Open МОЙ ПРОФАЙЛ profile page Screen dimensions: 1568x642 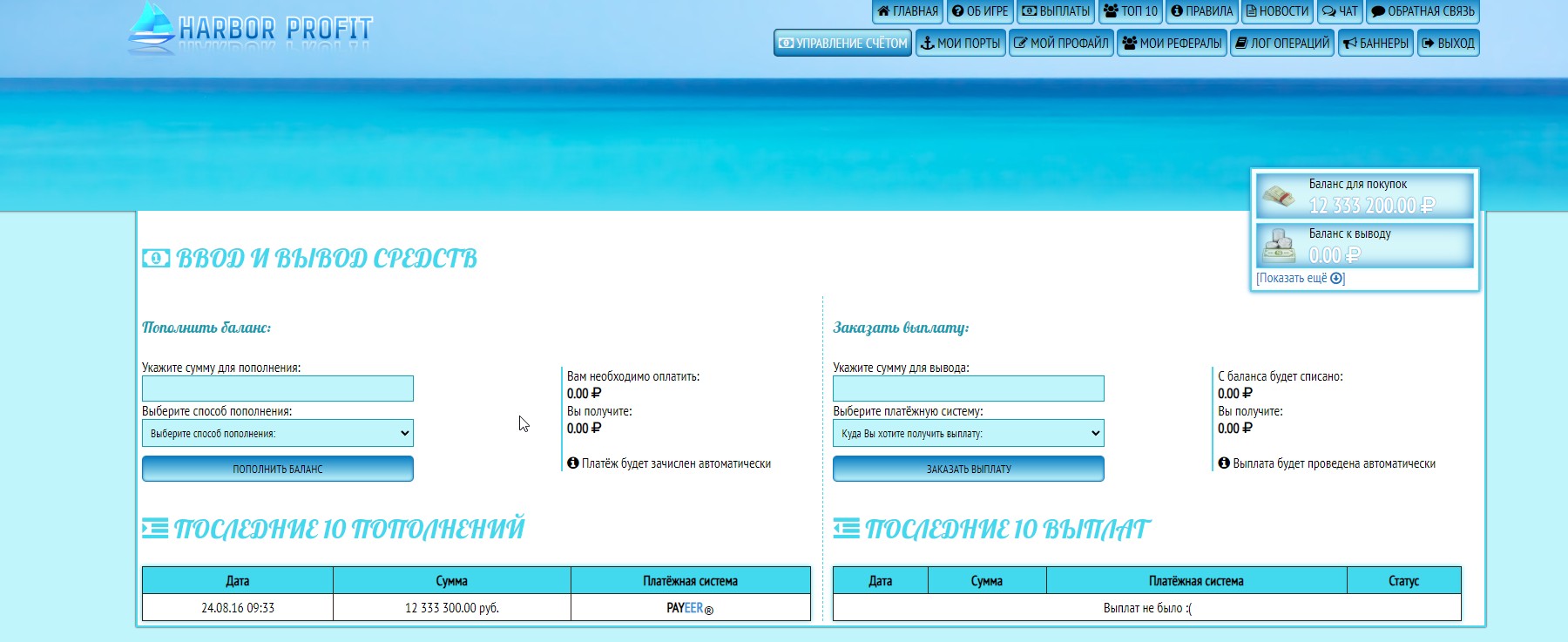pyautogui.click(x=1061, y=43)
